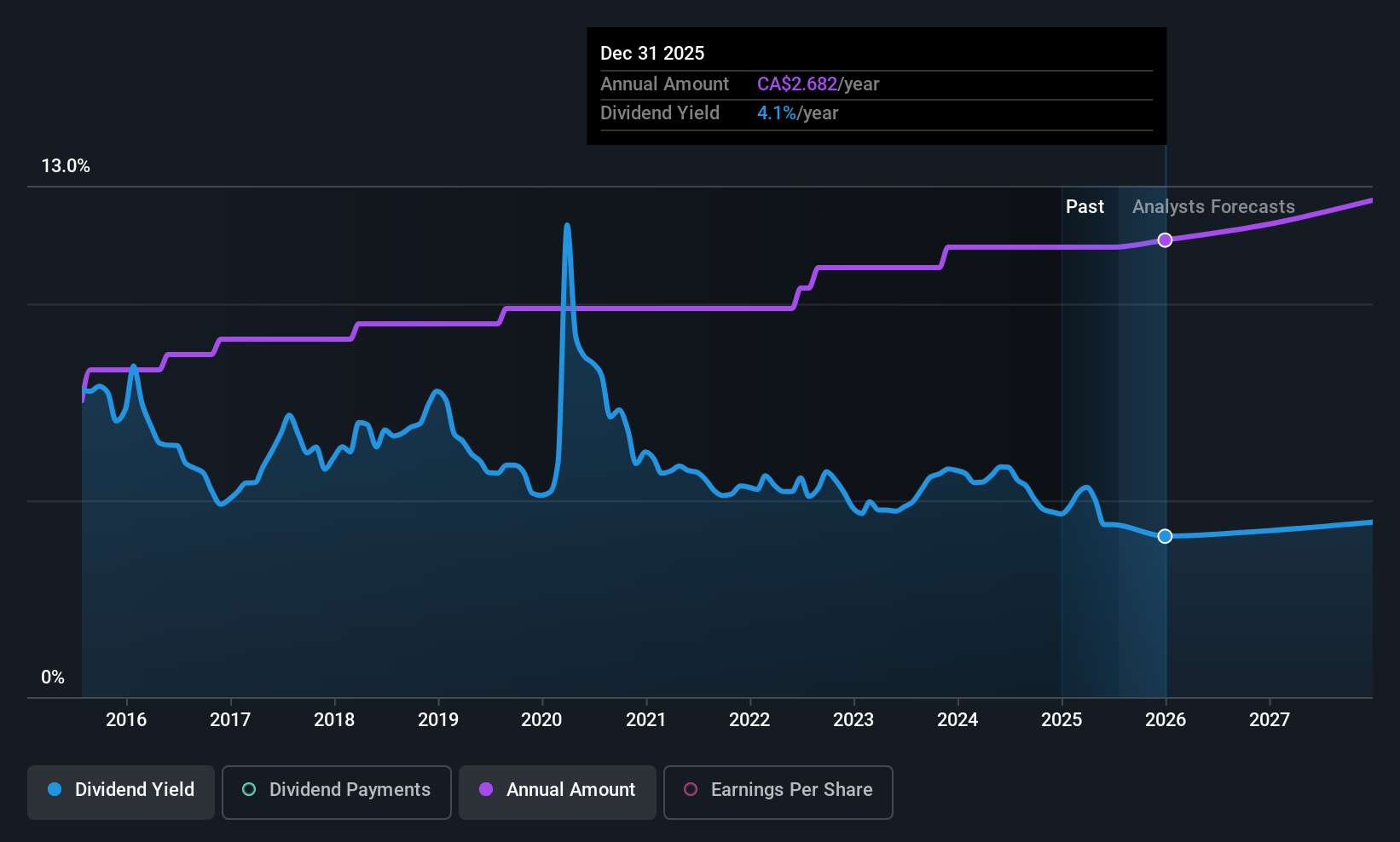
Task: Click the 13.0% axis label
Action: coord(66,166)
